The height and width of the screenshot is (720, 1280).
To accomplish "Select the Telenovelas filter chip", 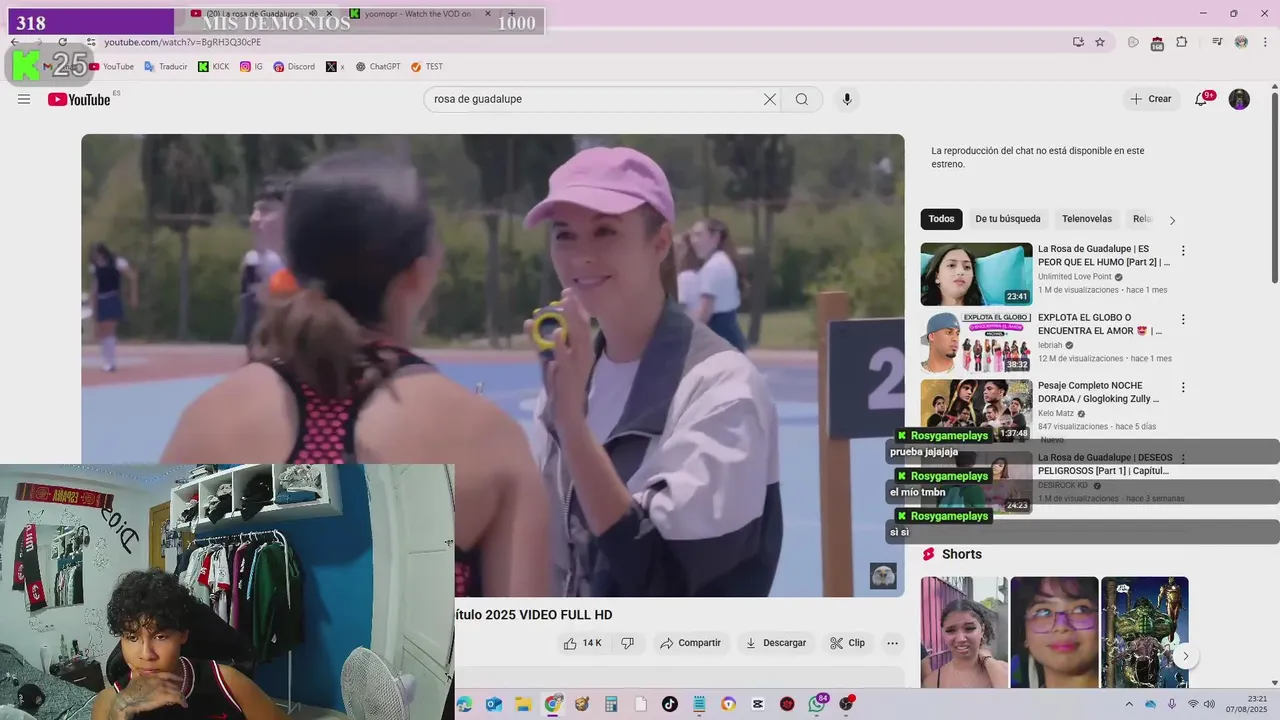I will pos(1087,219).
